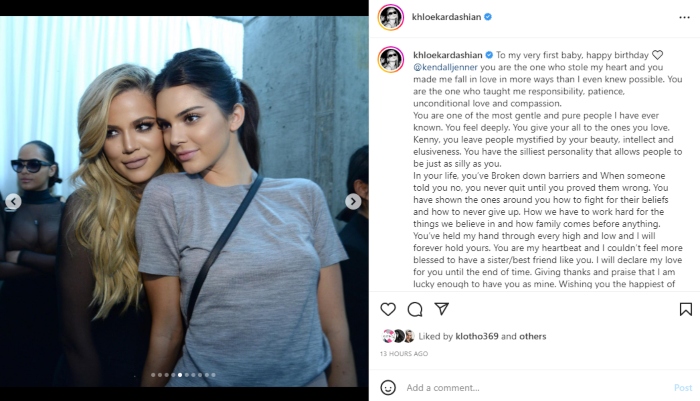Share post via the paper plane icon
Image resolution: width=700 pixels, height=401 pixels.
pos(442,309)
